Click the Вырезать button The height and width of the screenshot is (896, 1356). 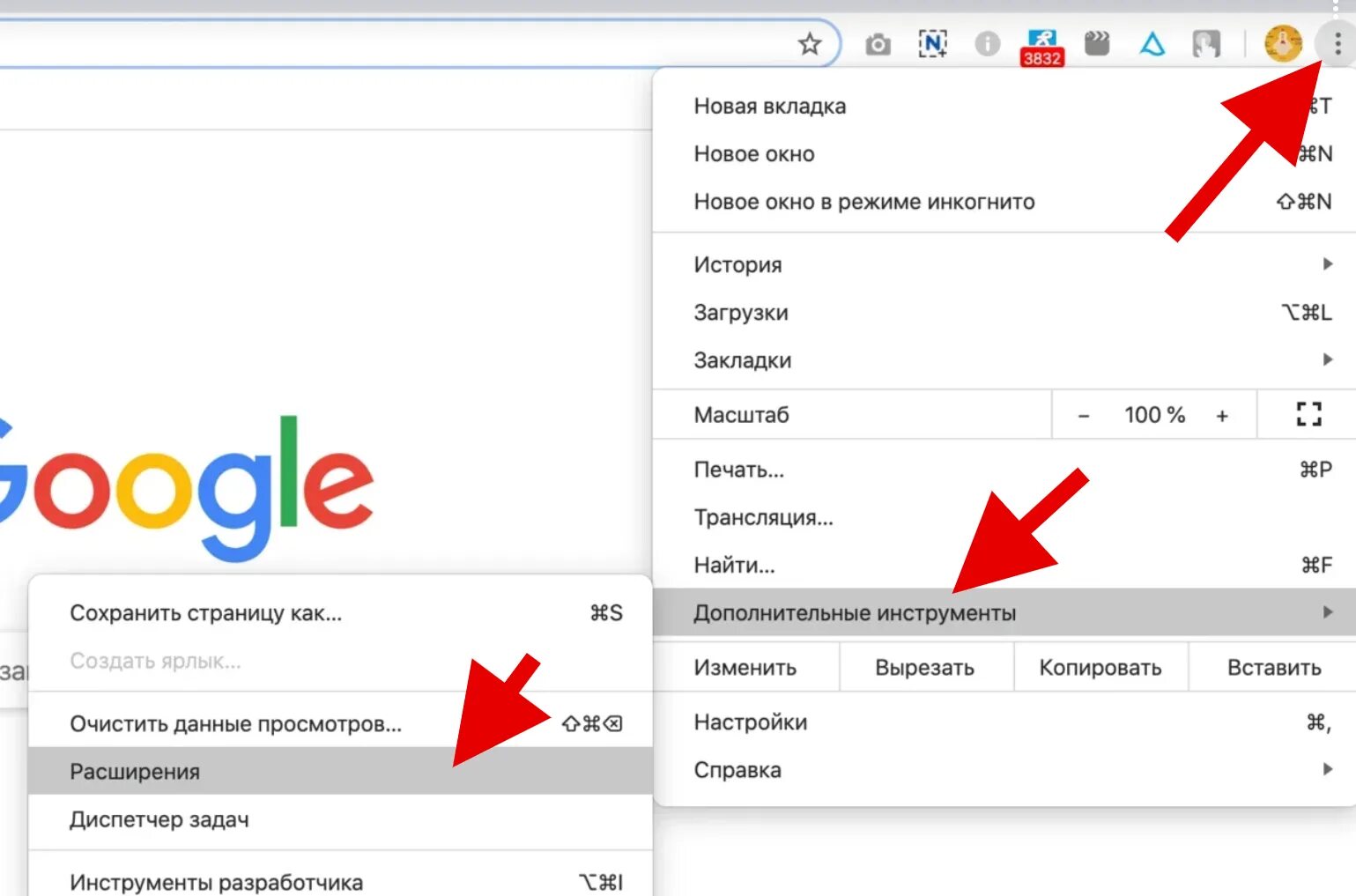925,668
